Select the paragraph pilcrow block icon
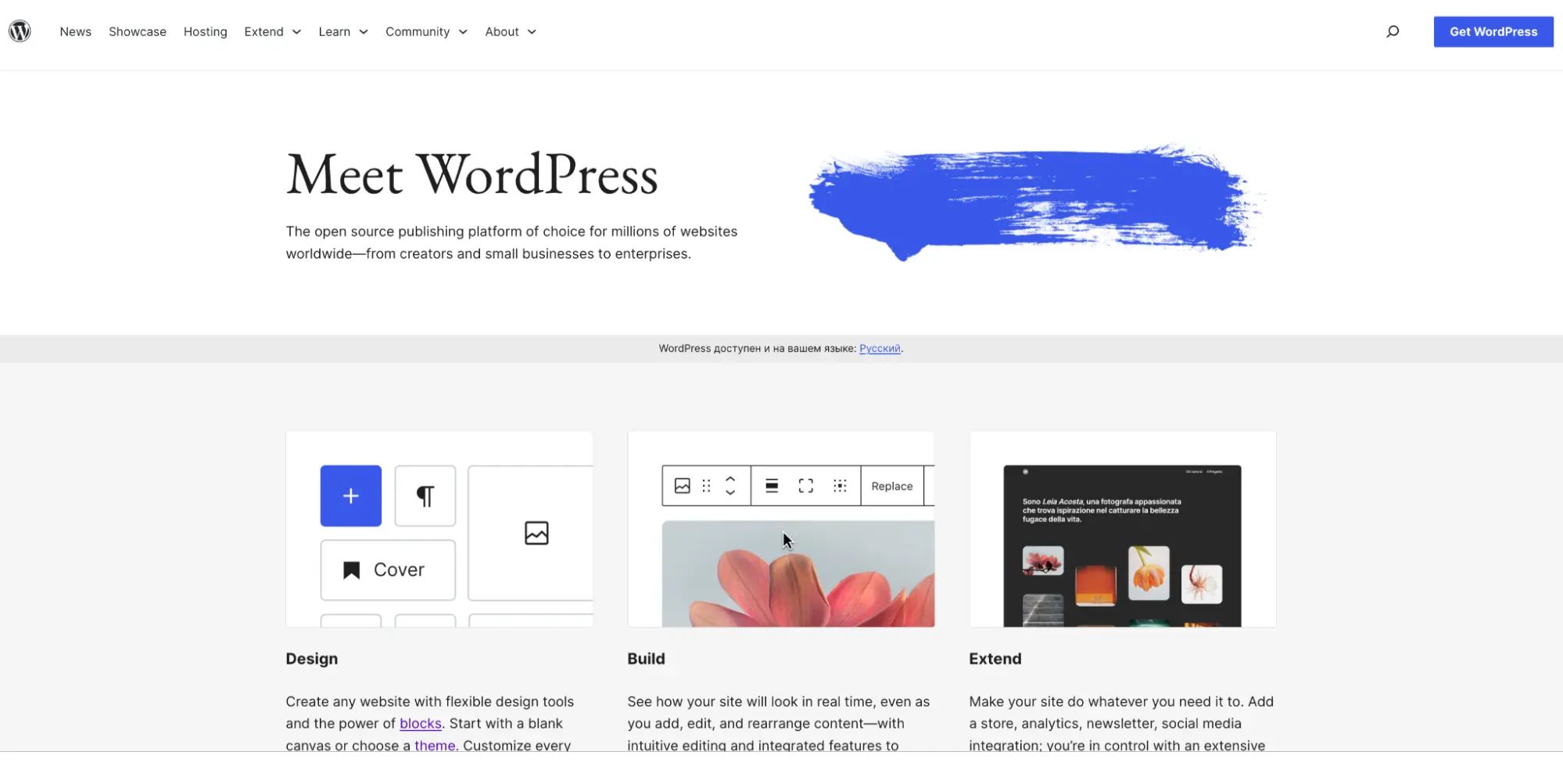 [x=425, y=496]
